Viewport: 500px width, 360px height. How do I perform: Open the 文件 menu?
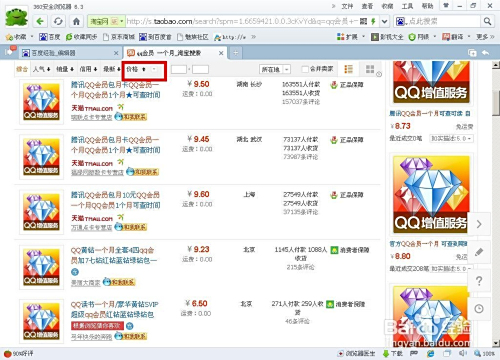347,6
